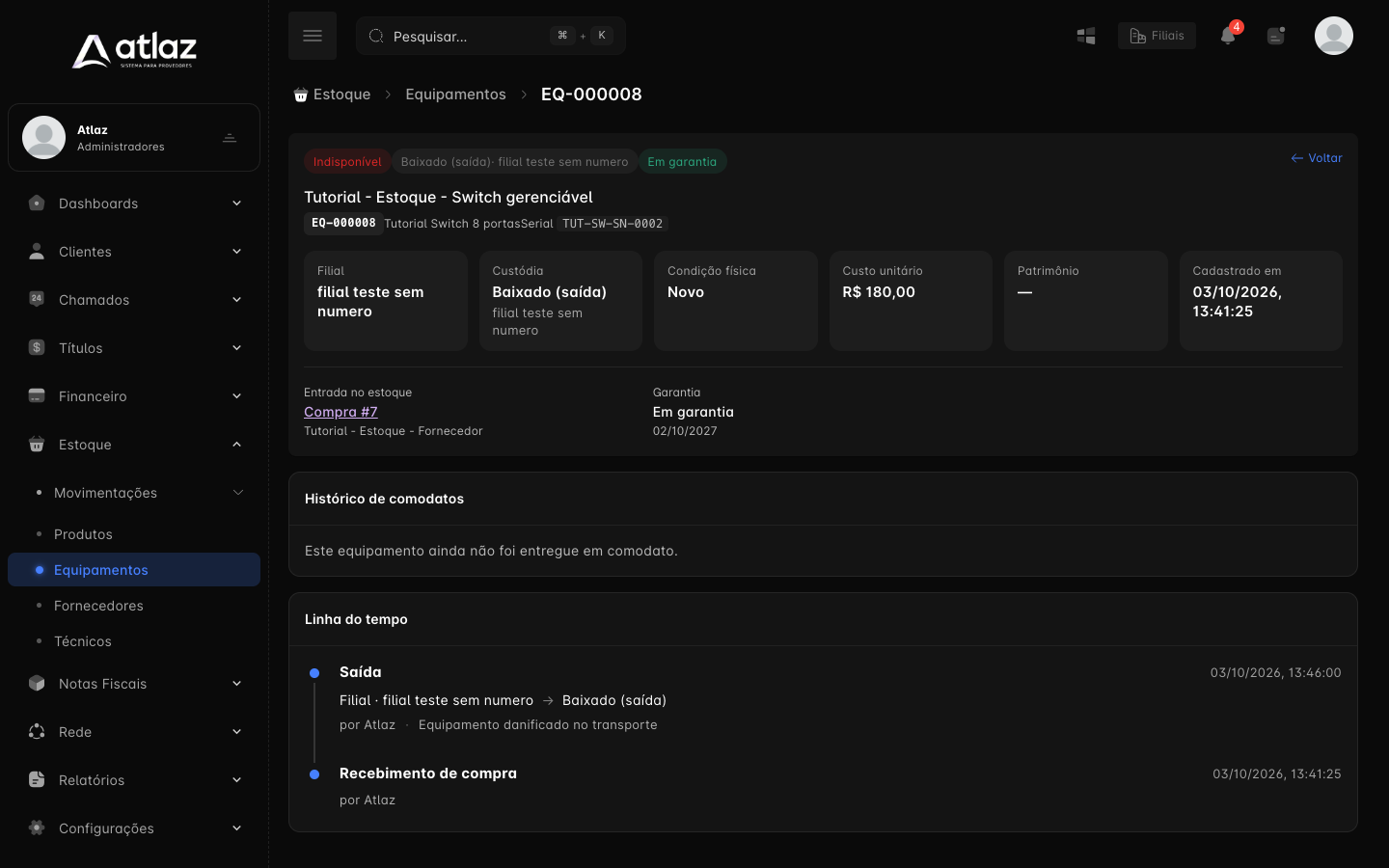1389x868 pixels.
Task: Click the Notas Fiscais cube icon
Action: [37, 683]
